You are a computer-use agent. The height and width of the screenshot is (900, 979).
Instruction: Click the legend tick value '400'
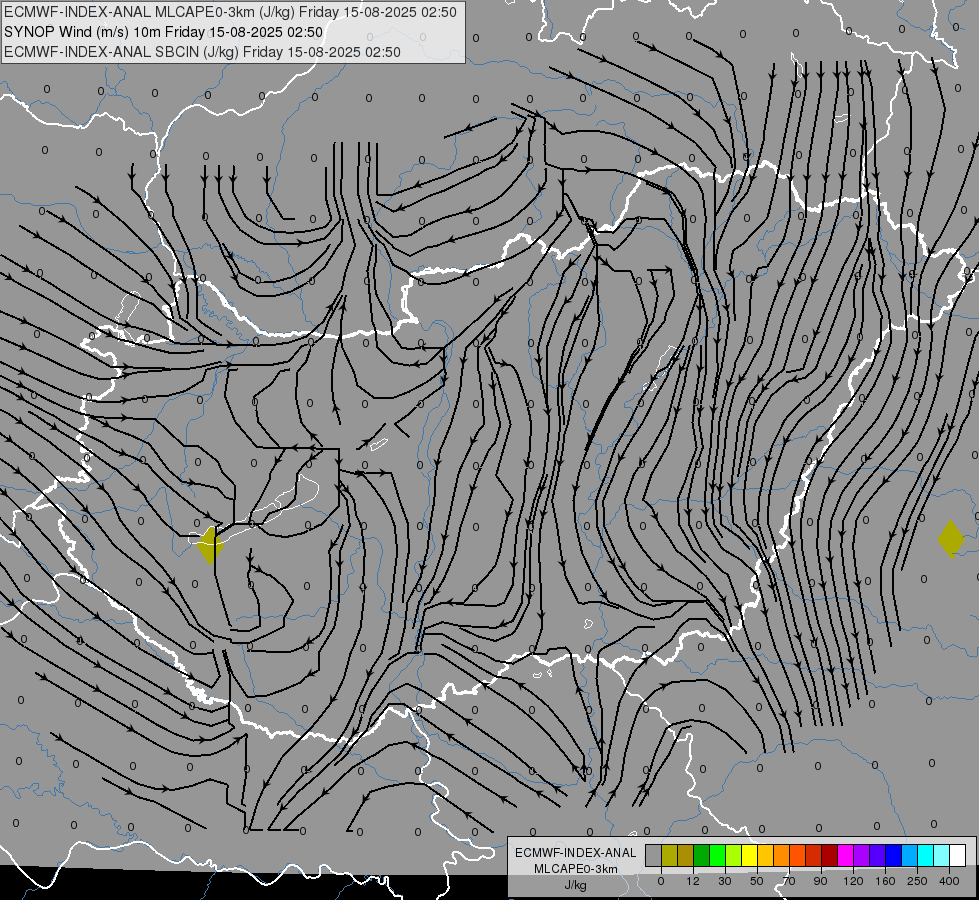click(949, 881)
